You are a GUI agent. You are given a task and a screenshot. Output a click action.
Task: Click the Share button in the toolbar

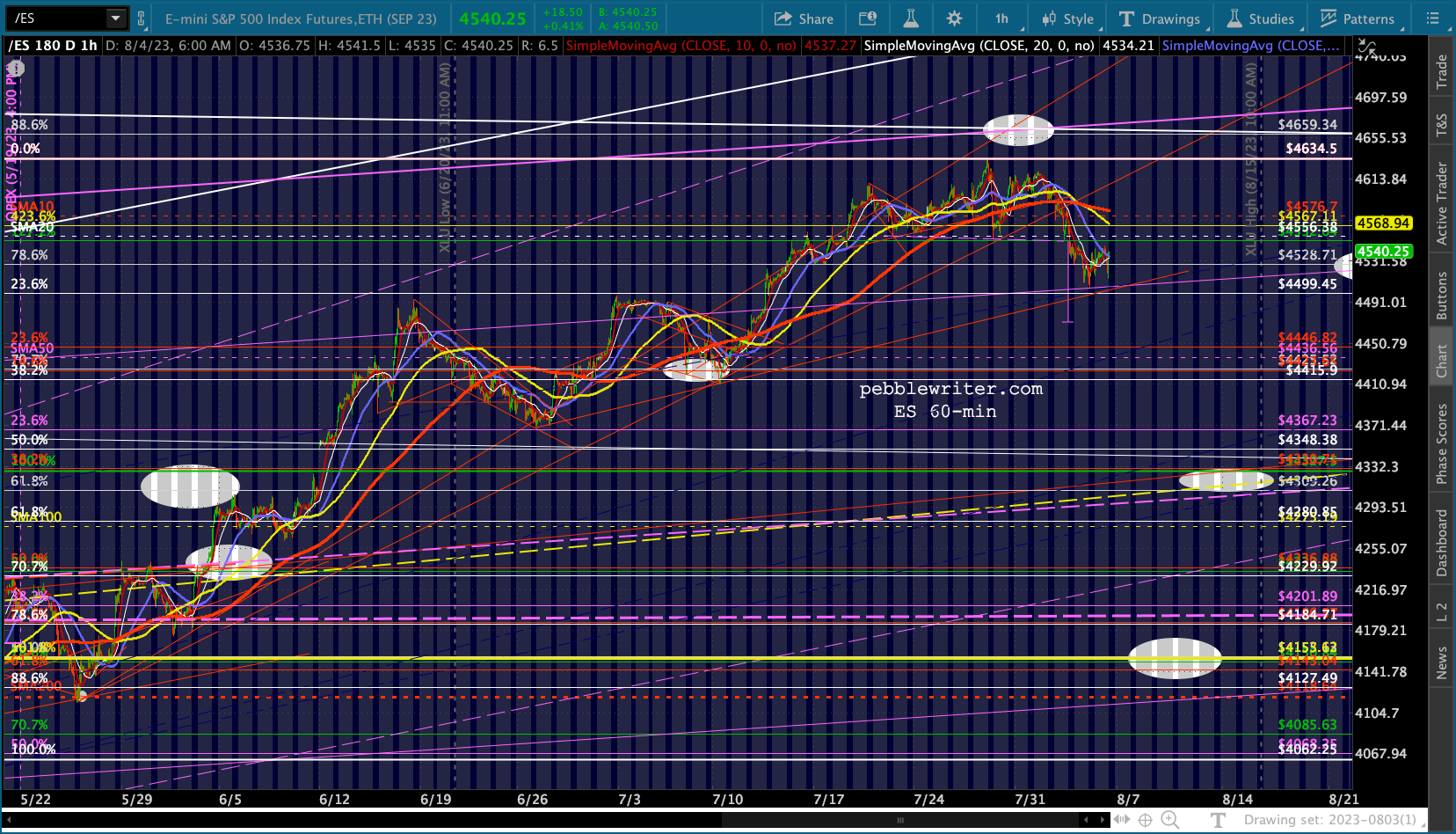(804, 18)
